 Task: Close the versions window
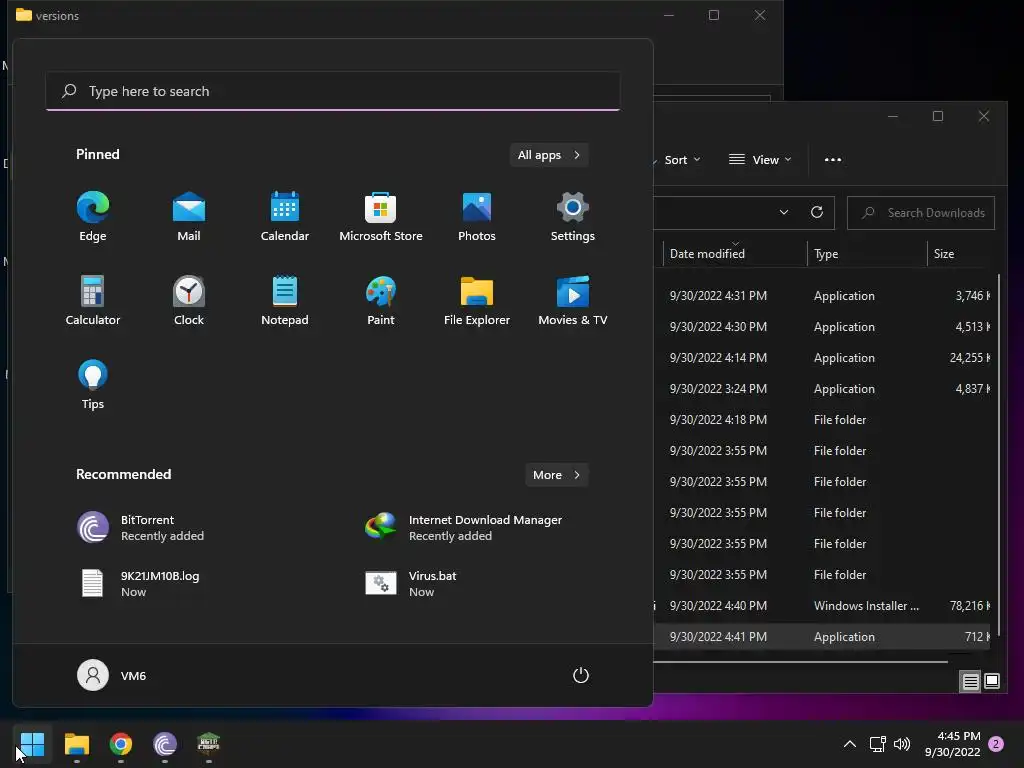coord(760,15)
